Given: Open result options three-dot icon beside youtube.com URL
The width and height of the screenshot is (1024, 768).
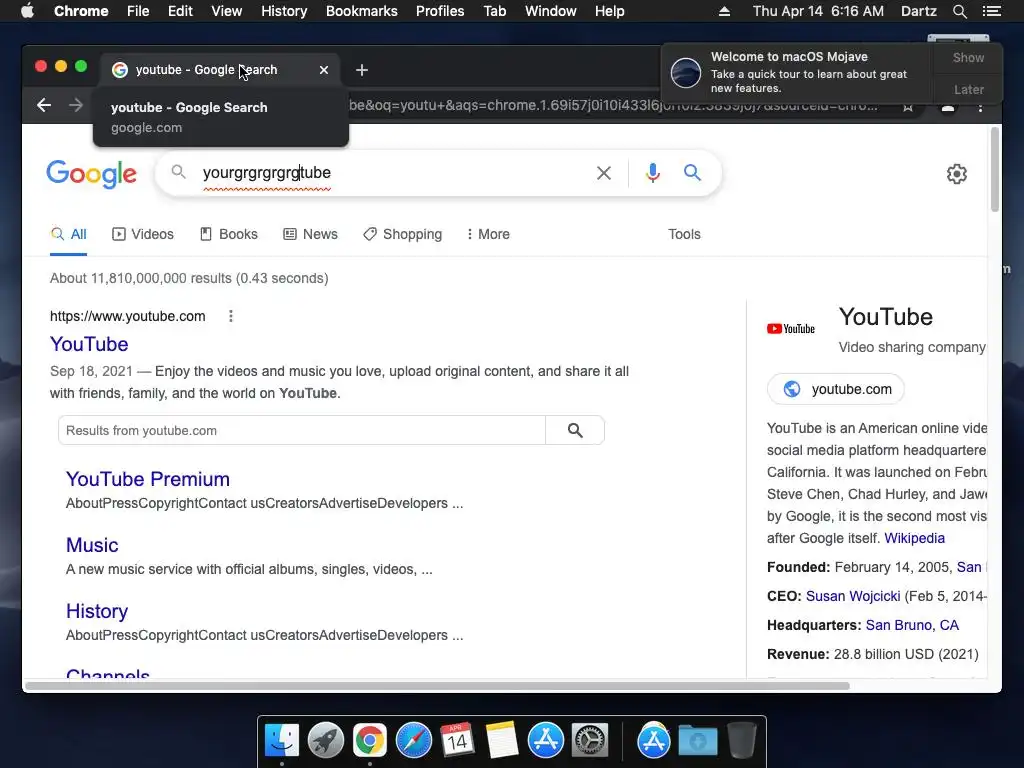Looking at the screenshot, I should point(231,316).
